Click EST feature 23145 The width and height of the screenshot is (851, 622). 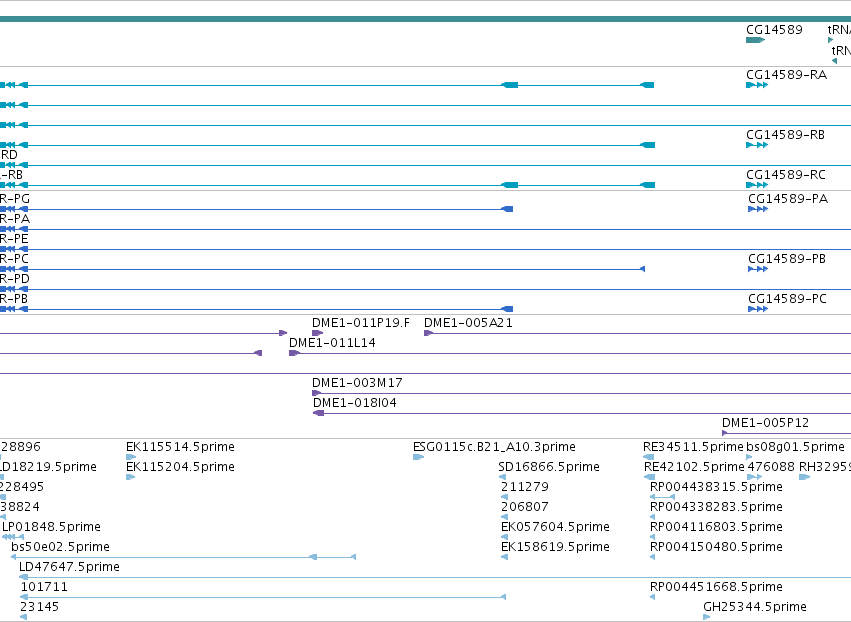40,607
